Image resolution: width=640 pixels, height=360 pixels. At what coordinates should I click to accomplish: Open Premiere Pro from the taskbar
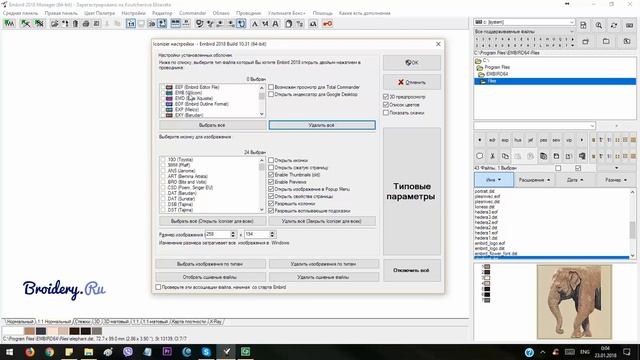coord(167,352)
